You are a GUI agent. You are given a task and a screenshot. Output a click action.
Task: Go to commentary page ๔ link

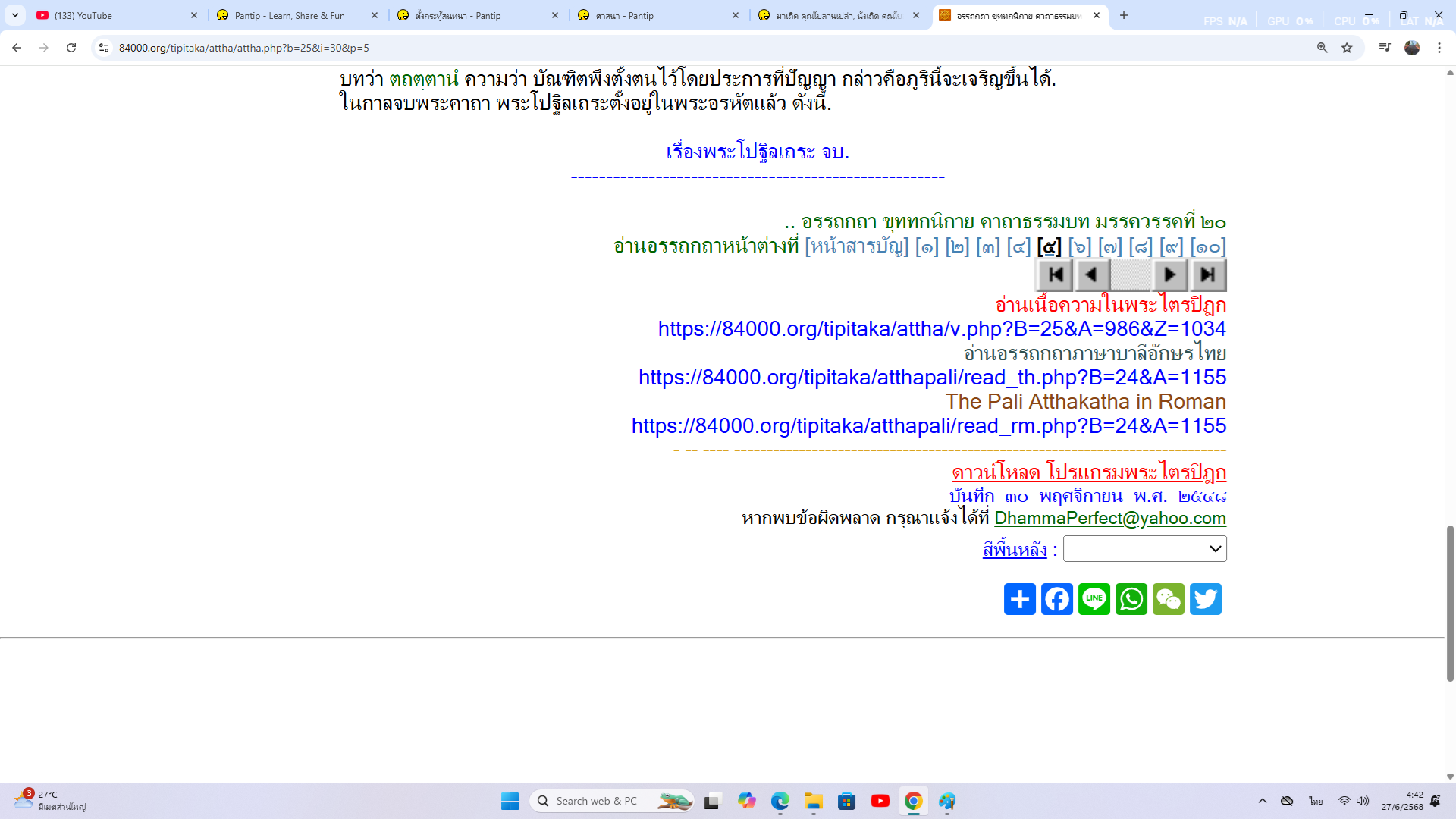pos(1018,246)
